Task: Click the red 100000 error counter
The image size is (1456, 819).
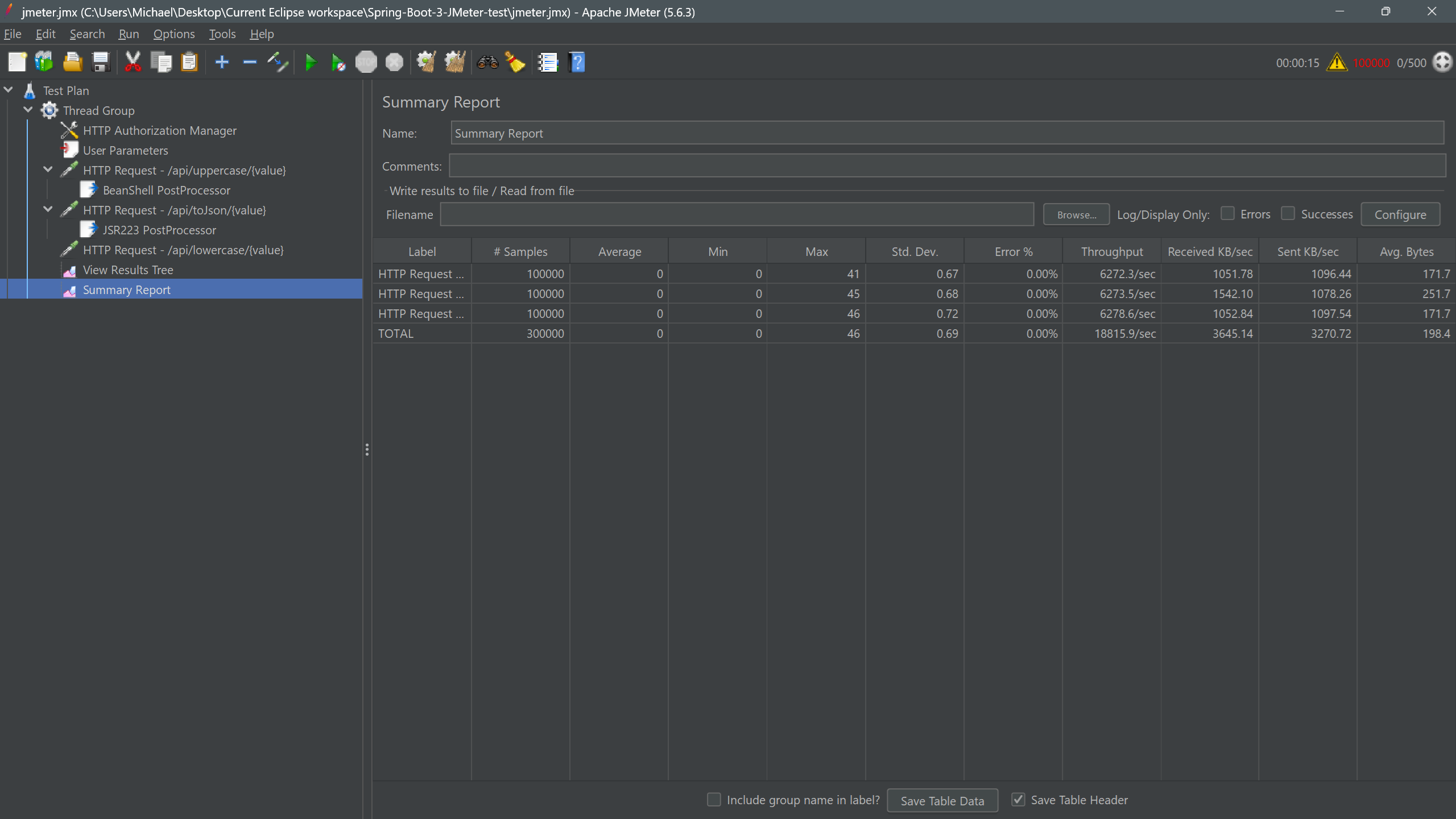Action: pyautogui.click(x=1371, y=63)
